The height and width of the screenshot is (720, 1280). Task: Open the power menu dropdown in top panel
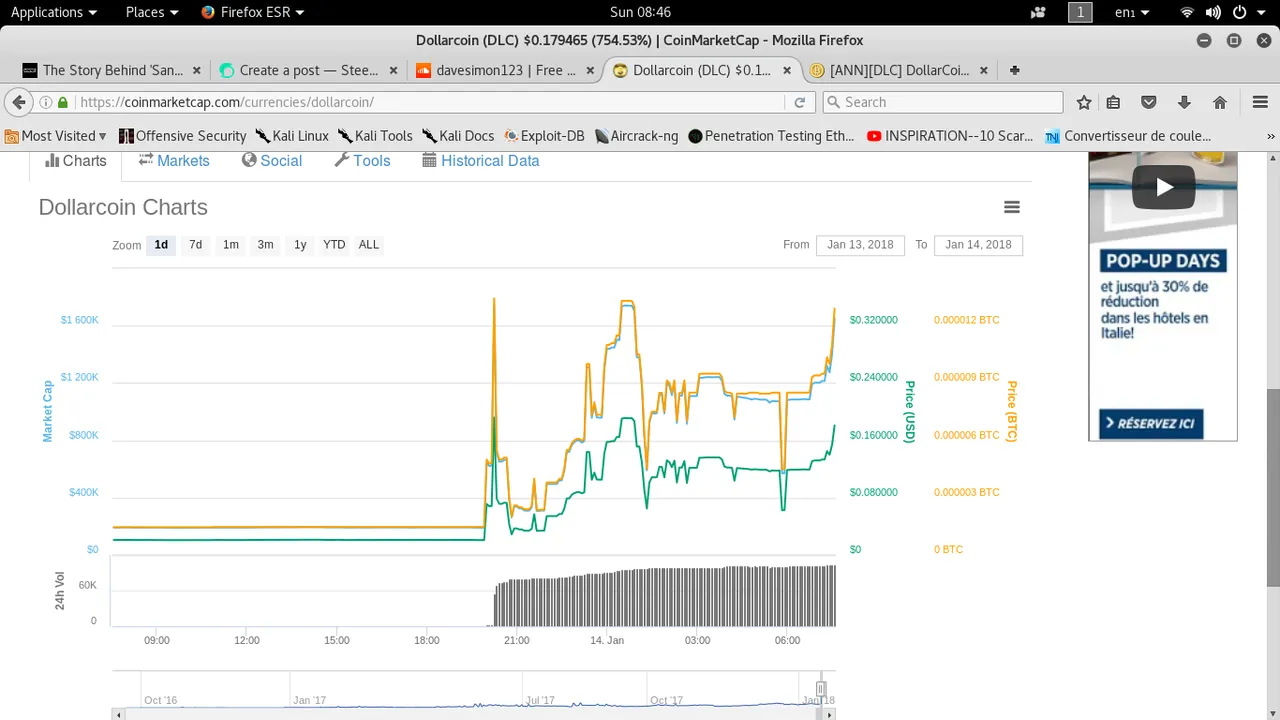1247,12
